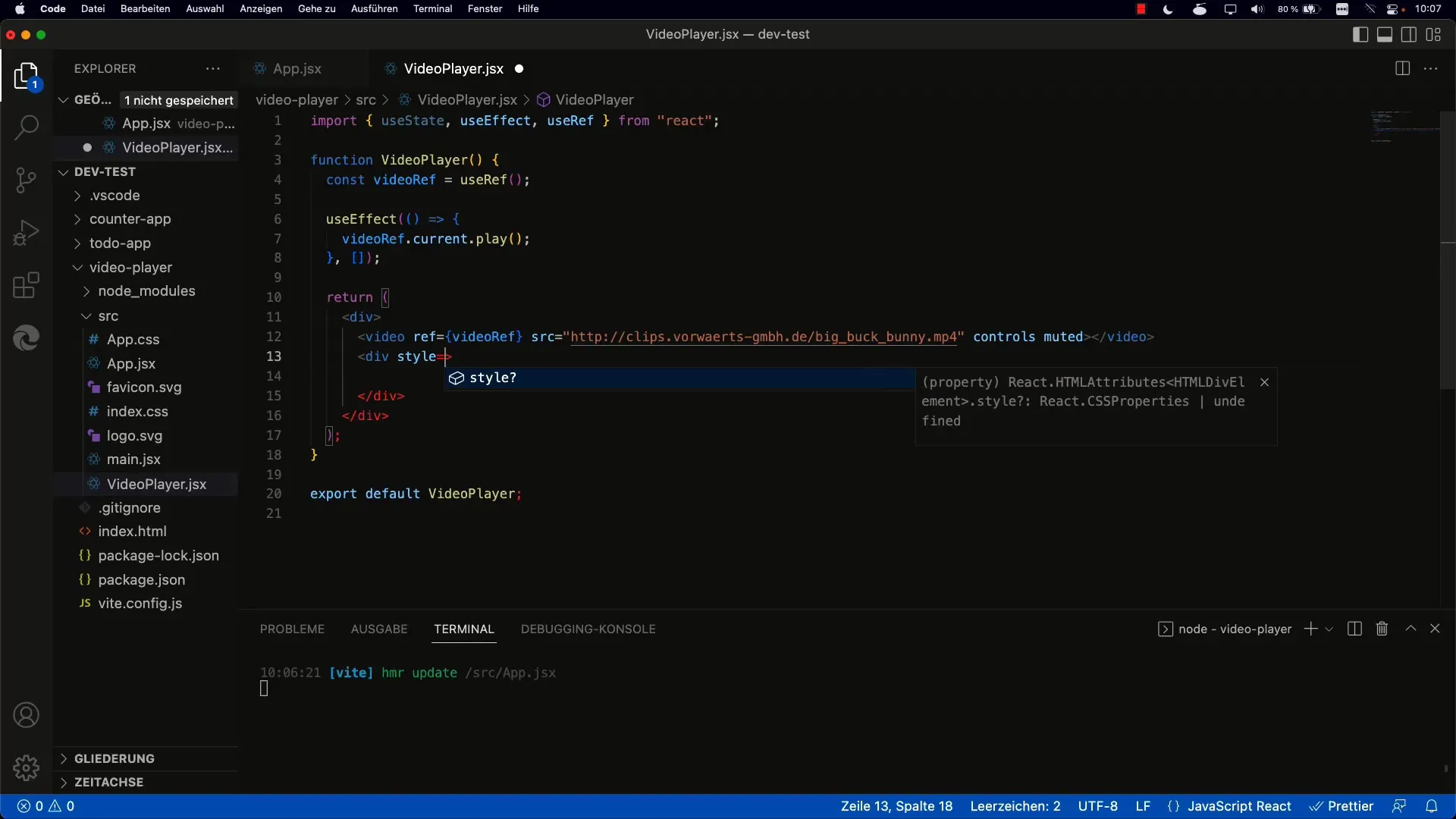Click the code minimap overview

pyautogui.click(x=1404, y=127)
